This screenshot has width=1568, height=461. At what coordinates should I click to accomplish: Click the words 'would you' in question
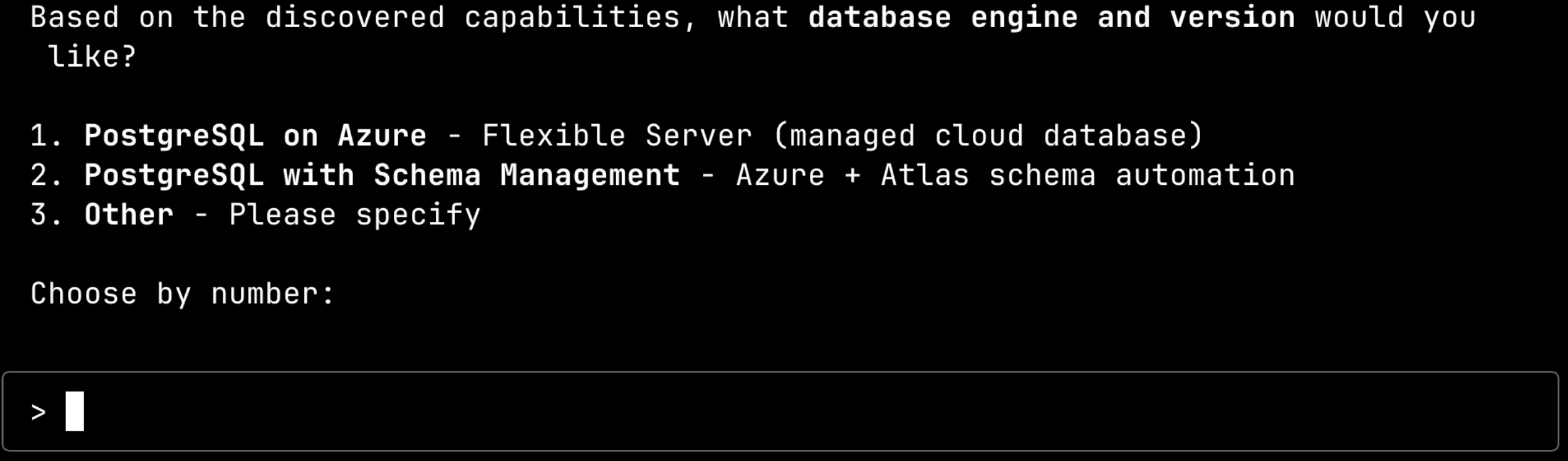click(1395, 17)
